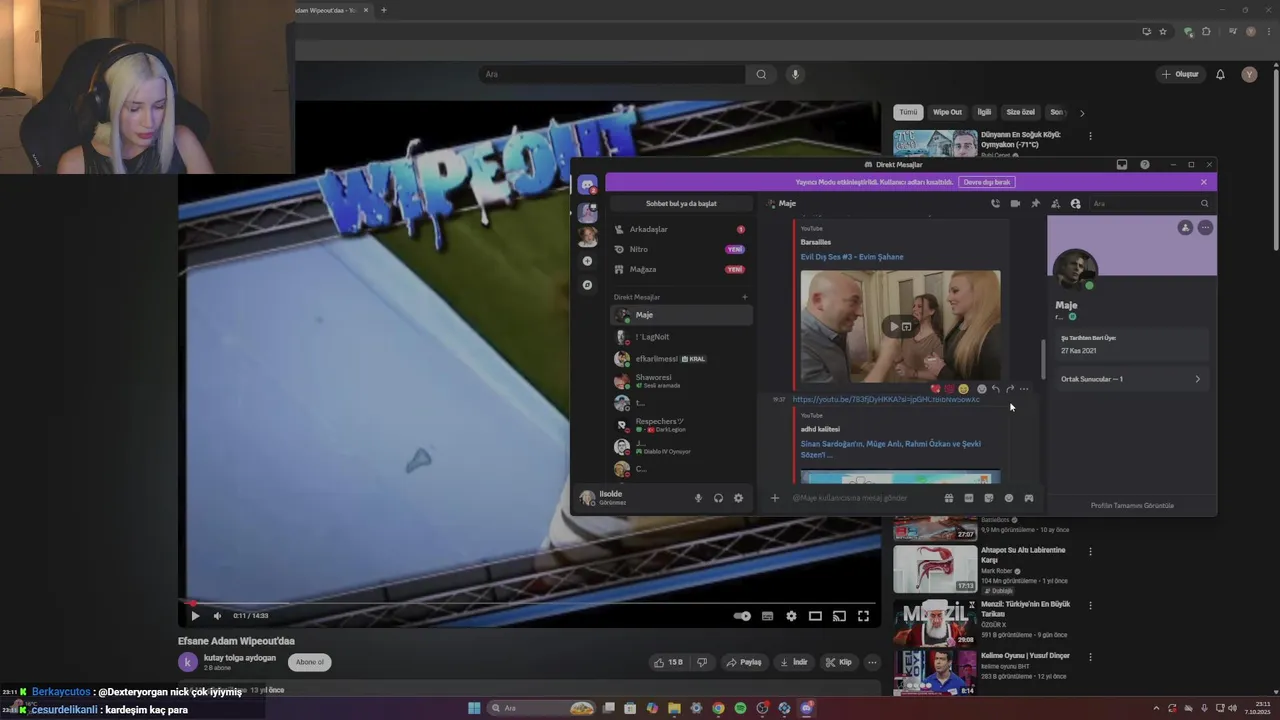The width and height of the screenshot is (1280, 720).
Task: Start a voice call with Maje in Discord
Action: click(995, 204)
